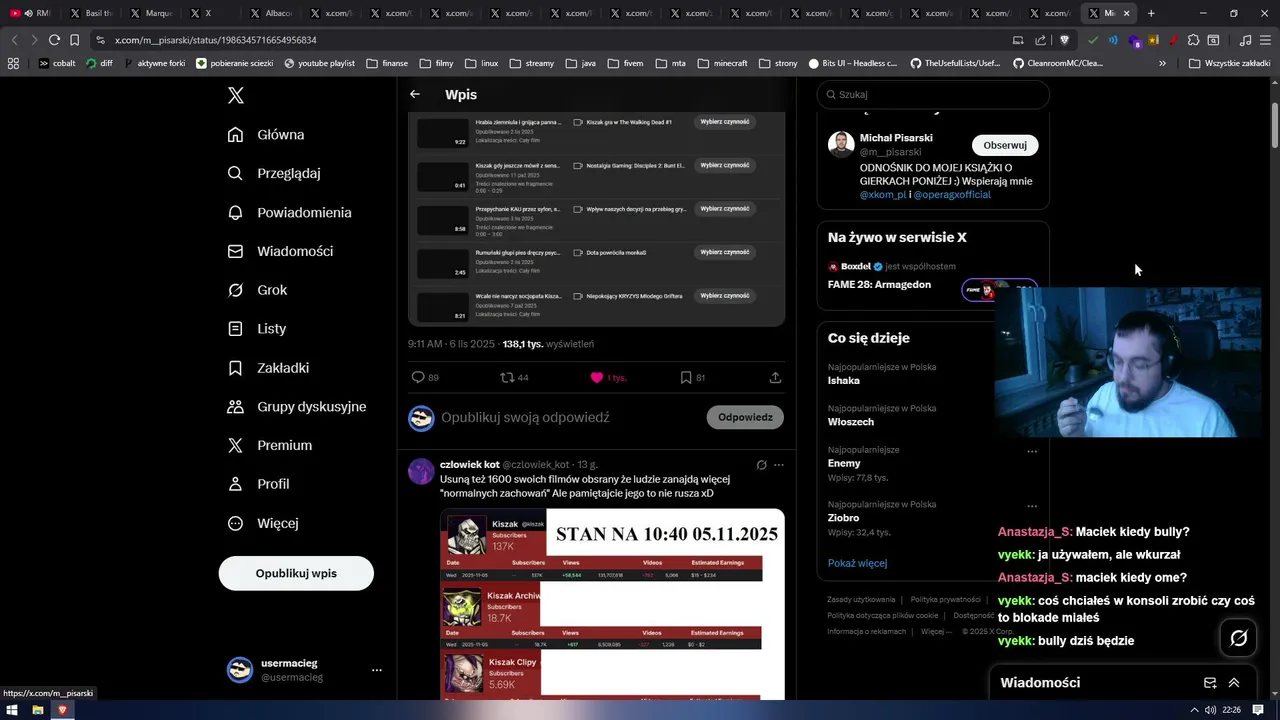1280x720 pixels.
Task: Bookmark this page in the address bar
Action: 74,40
